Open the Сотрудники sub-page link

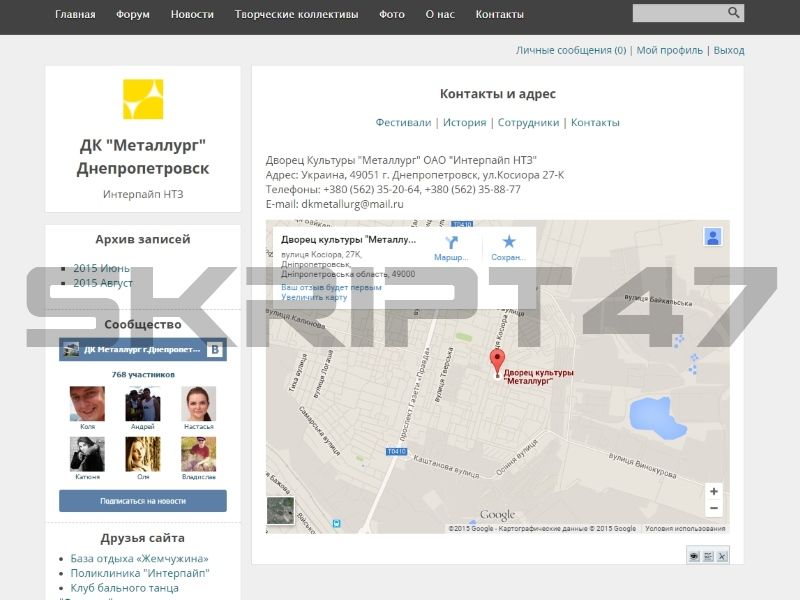pos(528,122)
